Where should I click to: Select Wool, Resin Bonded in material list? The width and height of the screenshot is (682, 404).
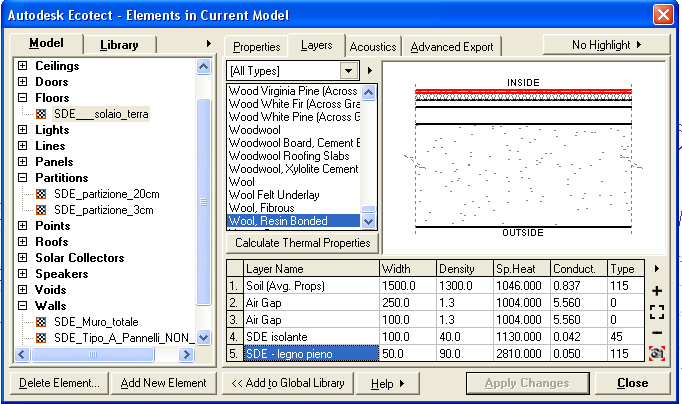click(x=294, y=221)
